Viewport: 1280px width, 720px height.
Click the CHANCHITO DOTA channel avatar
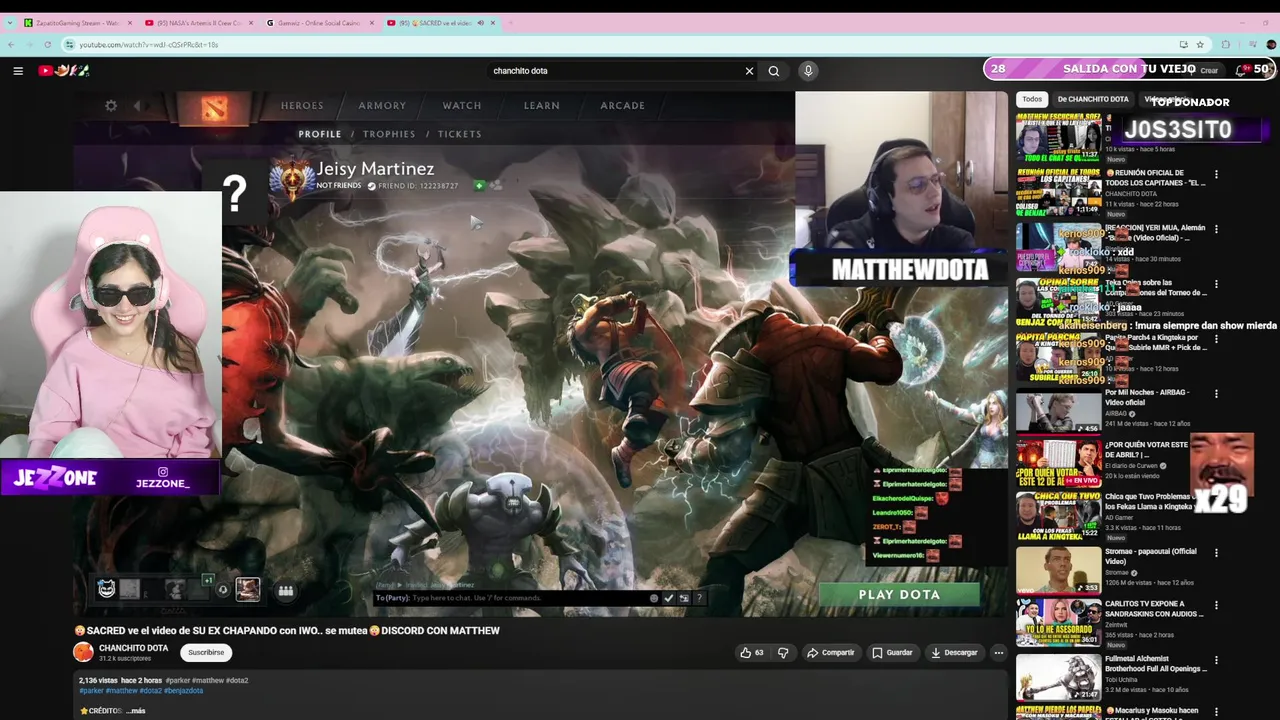click(83, 652)
